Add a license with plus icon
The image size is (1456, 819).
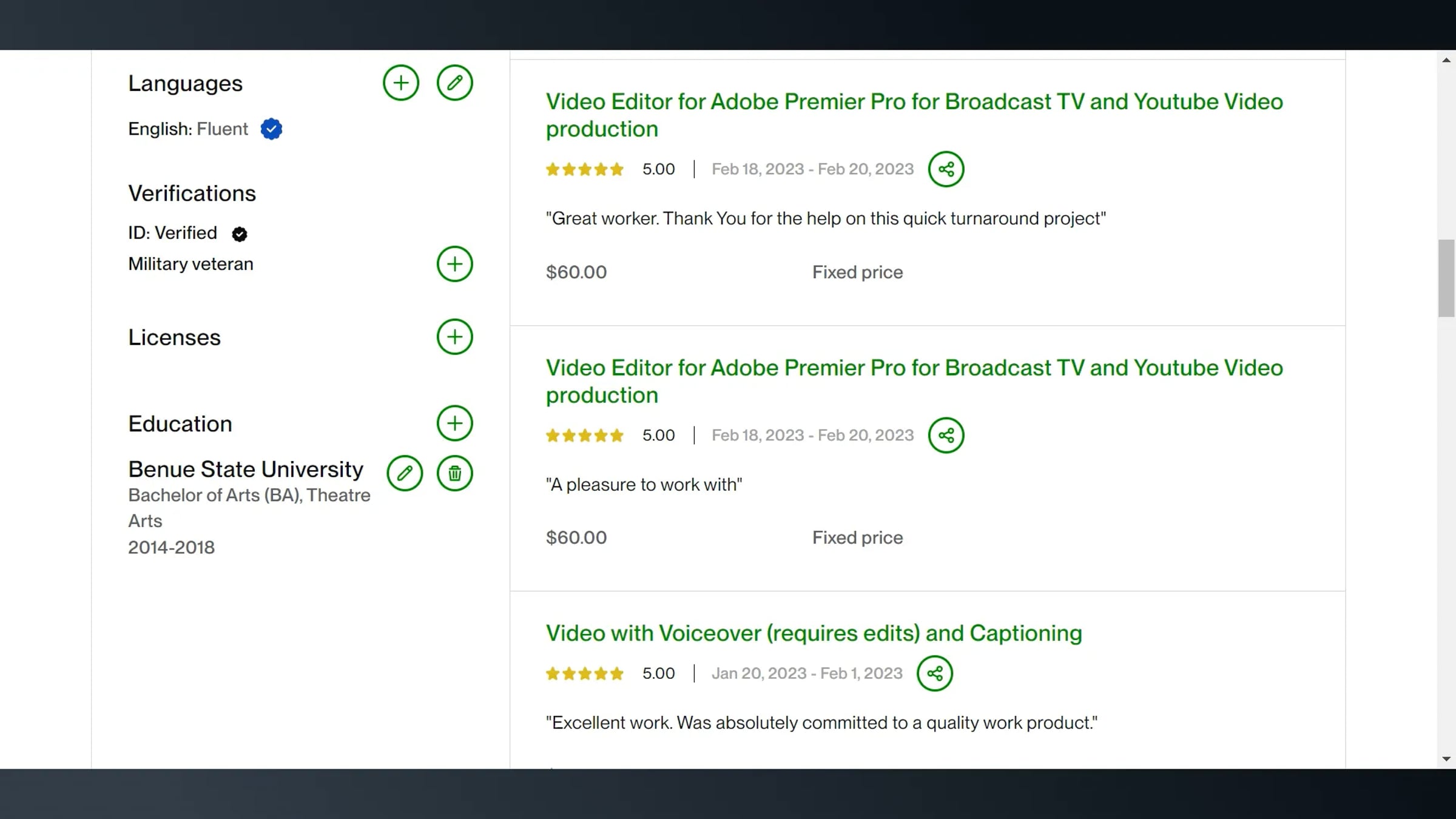[x=454, y=337]
